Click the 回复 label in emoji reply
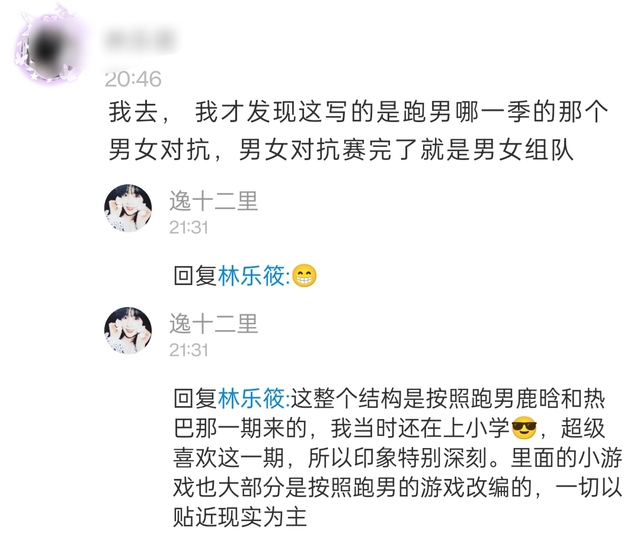 tap(195, 276)
